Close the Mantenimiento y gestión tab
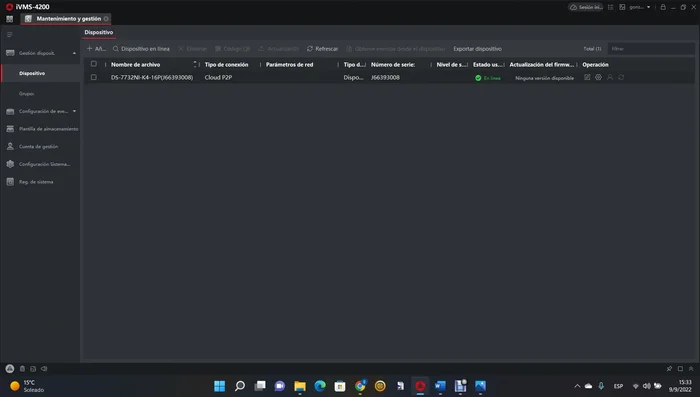Viewport: 700px width, 397px height. click(106, 19)
